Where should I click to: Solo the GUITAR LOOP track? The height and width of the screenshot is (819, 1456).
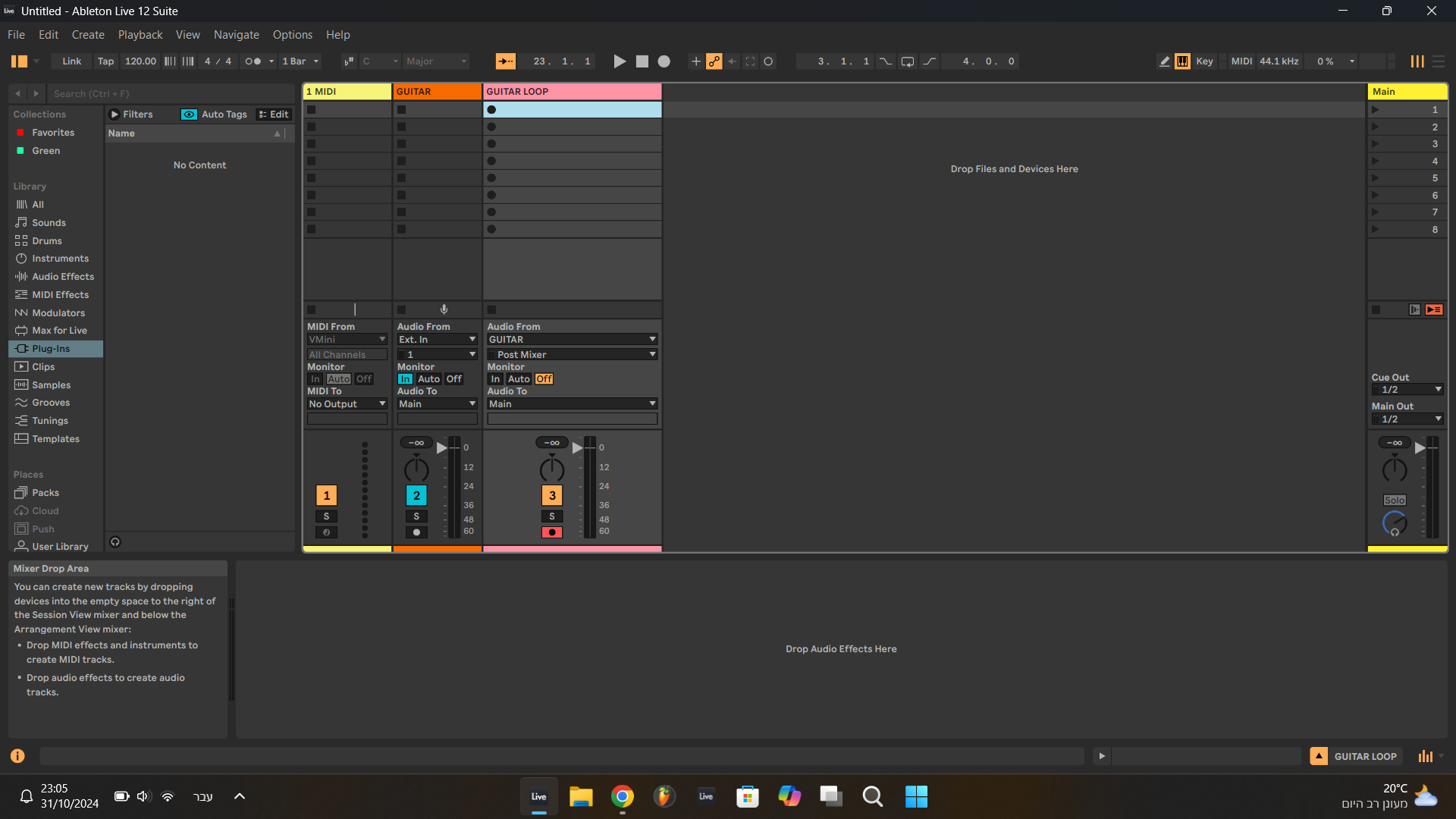(552, 516)
